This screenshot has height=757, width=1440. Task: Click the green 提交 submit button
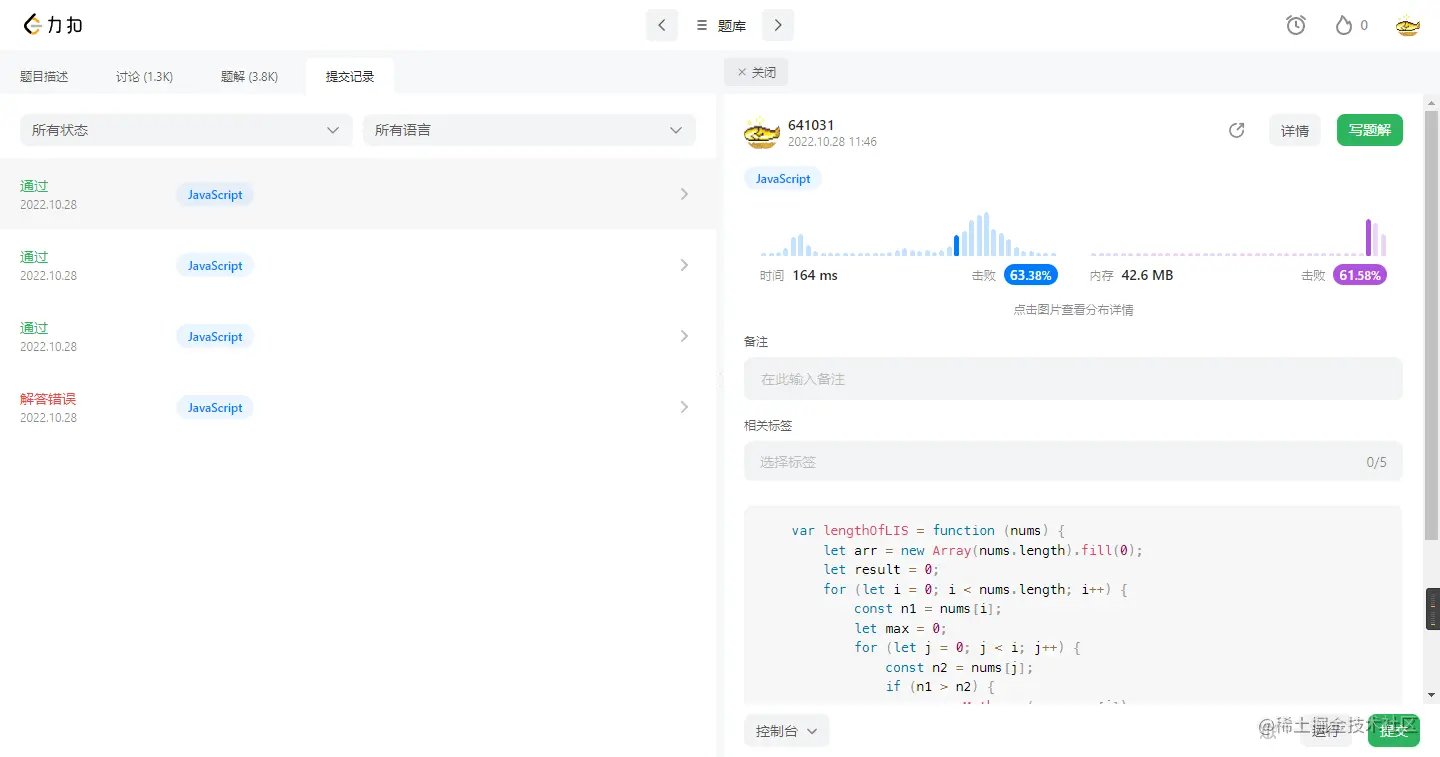(x=1394, y=731)
